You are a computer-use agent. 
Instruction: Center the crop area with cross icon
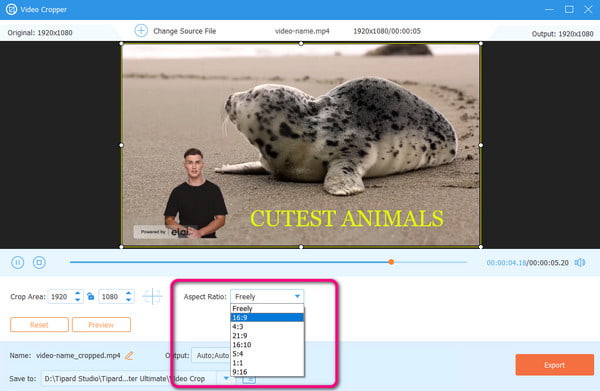[x=152, y=297]
